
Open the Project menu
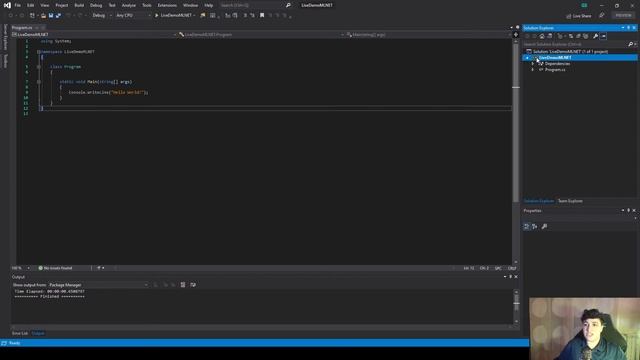62,5
